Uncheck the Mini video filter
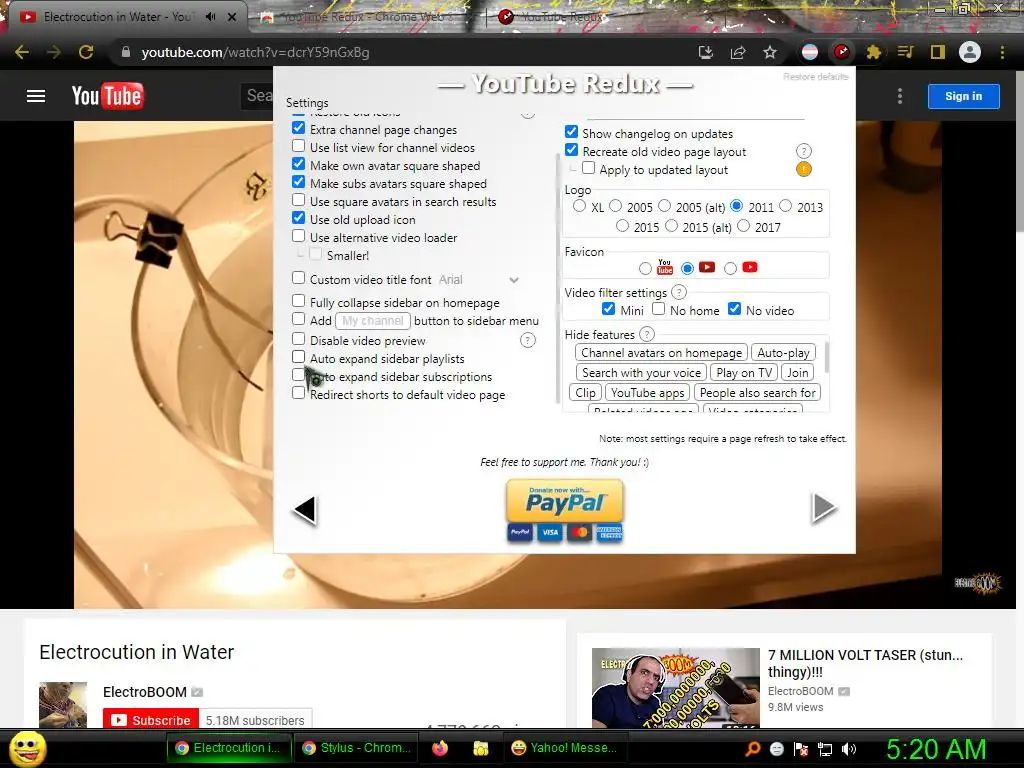This screenshot has width=1024, height=768. click(x=609, y=309)
